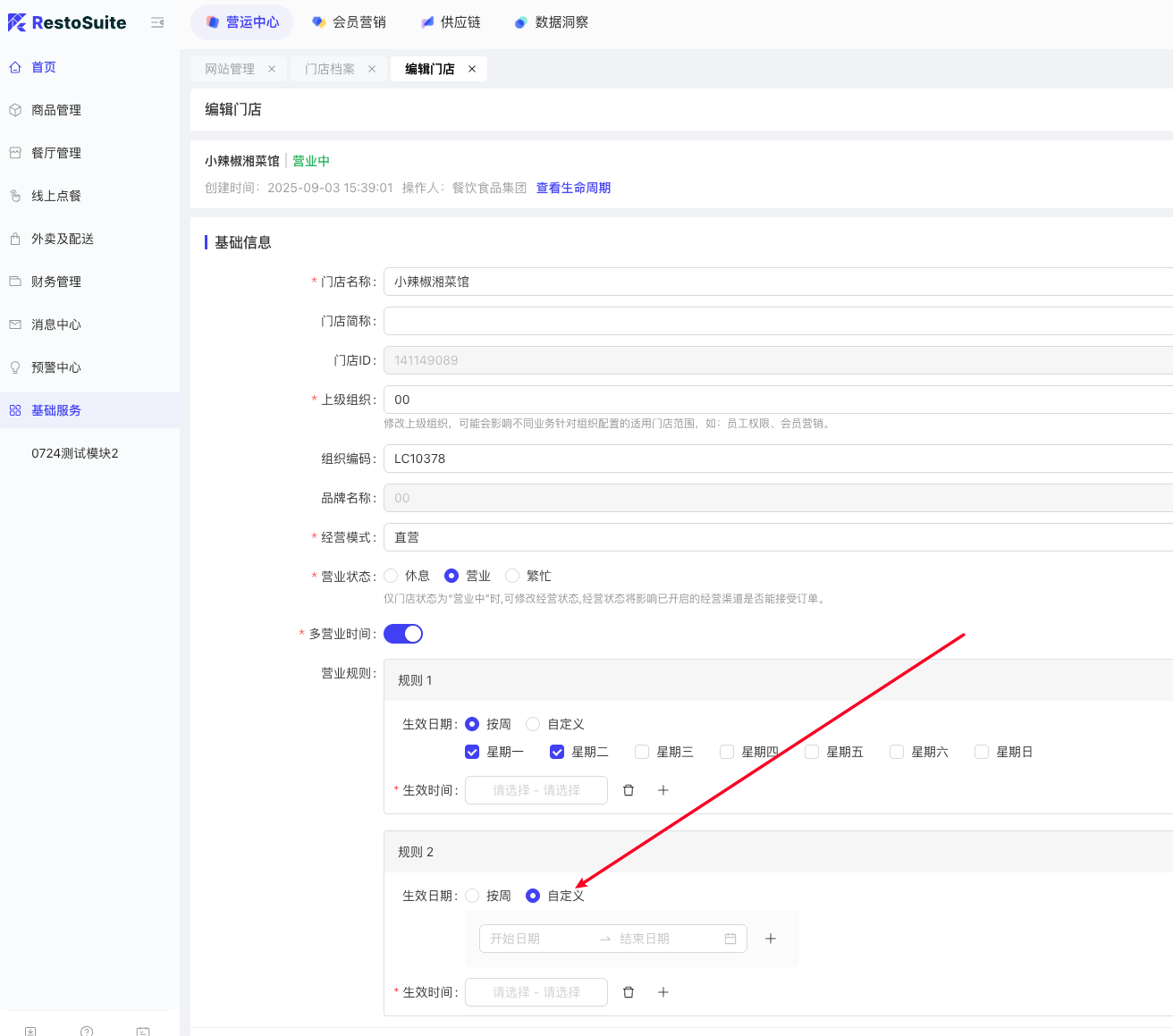This screenshot has width=1173, height=1036.
Task: Click calendar icon in date range picker
Action: [730, 939]
